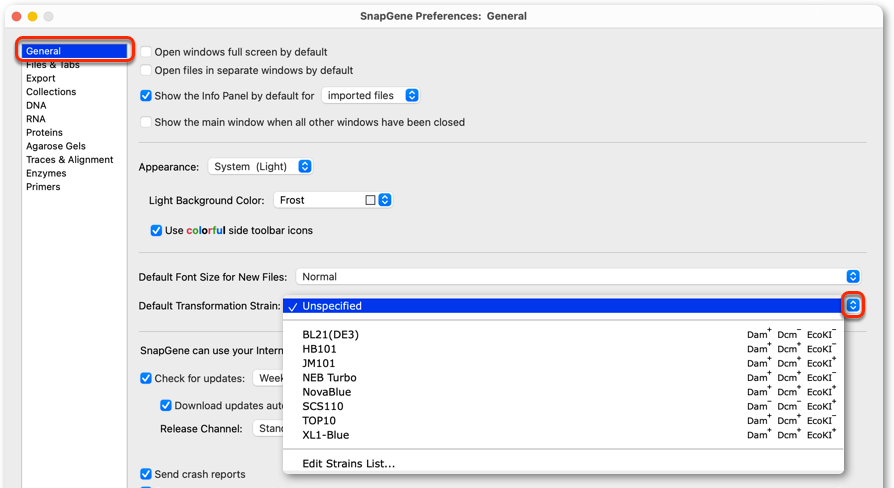Screen dimensions: 894x488
Task: Choose NovaBlue from the strain list
Action: pyautogui.click(x=563, y=392)
